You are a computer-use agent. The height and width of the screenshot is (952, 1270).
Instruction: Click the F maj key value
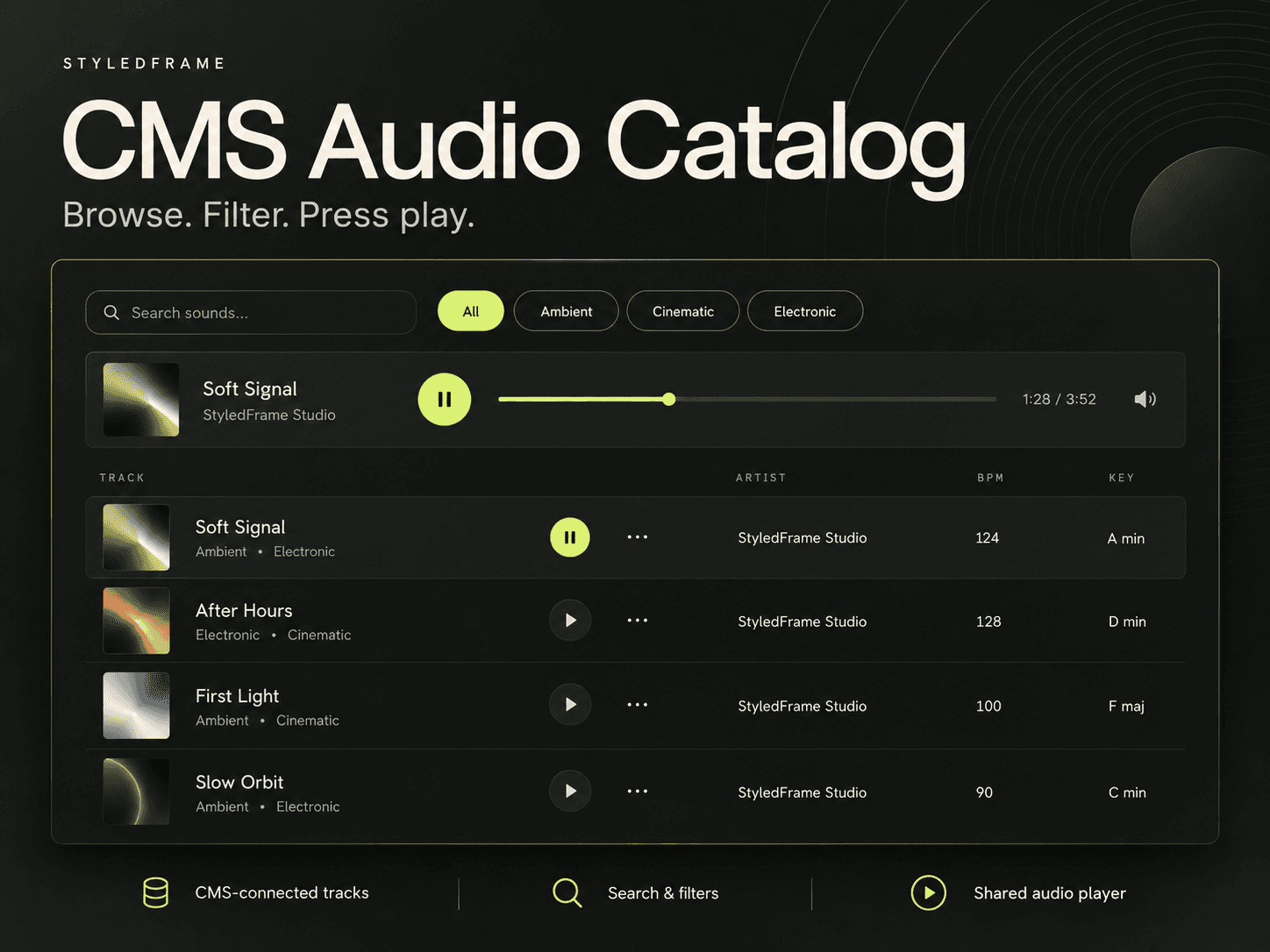[1126, 707]
